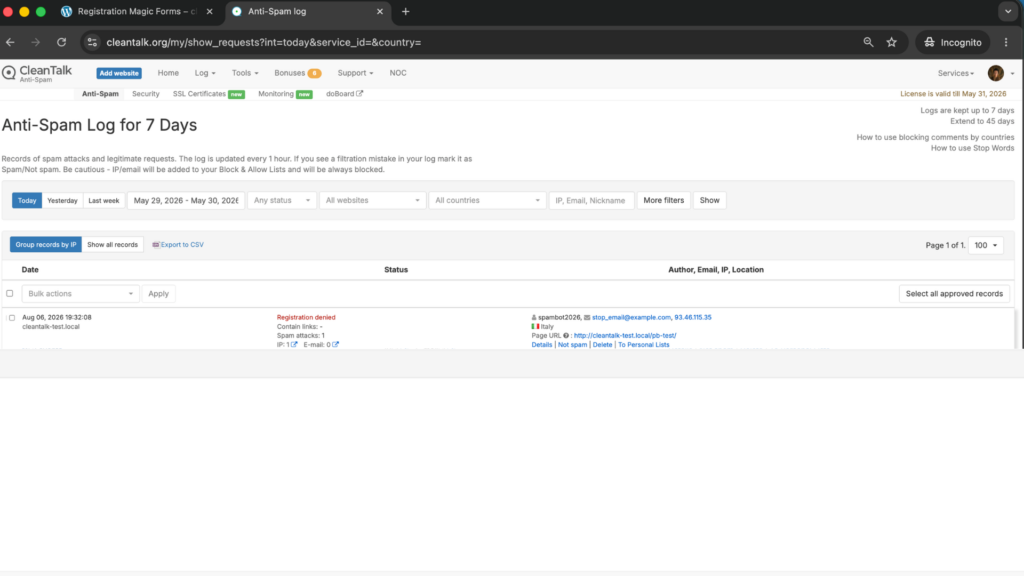This screenshot has height=576, width=1024.
Task: Open the record's Details link
Action: [x=541, y=345]
